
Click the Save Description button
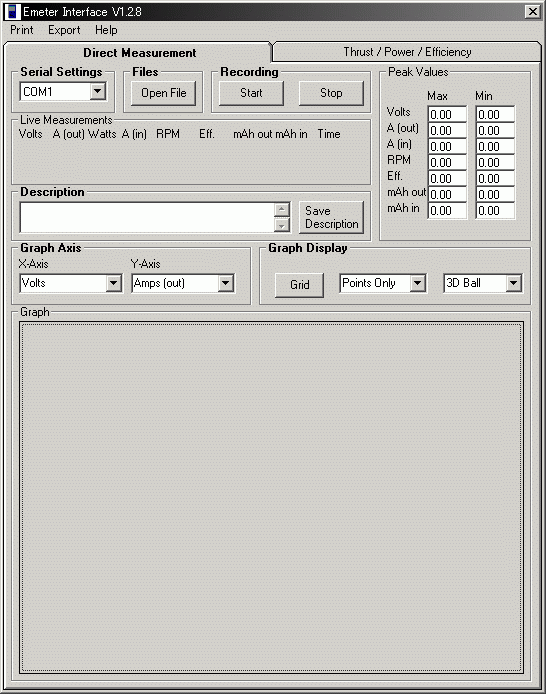pos(331,217)
